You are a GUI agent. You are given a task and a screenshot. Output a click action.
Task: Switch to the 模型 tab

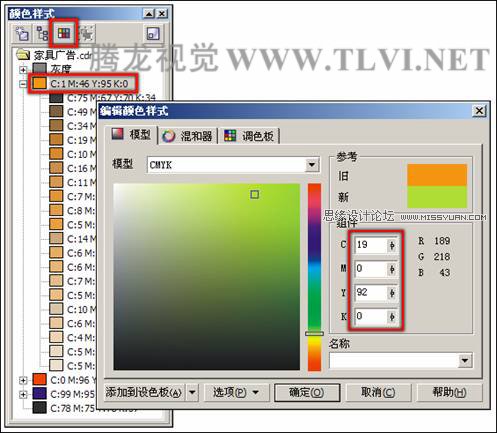coord(131,134)
